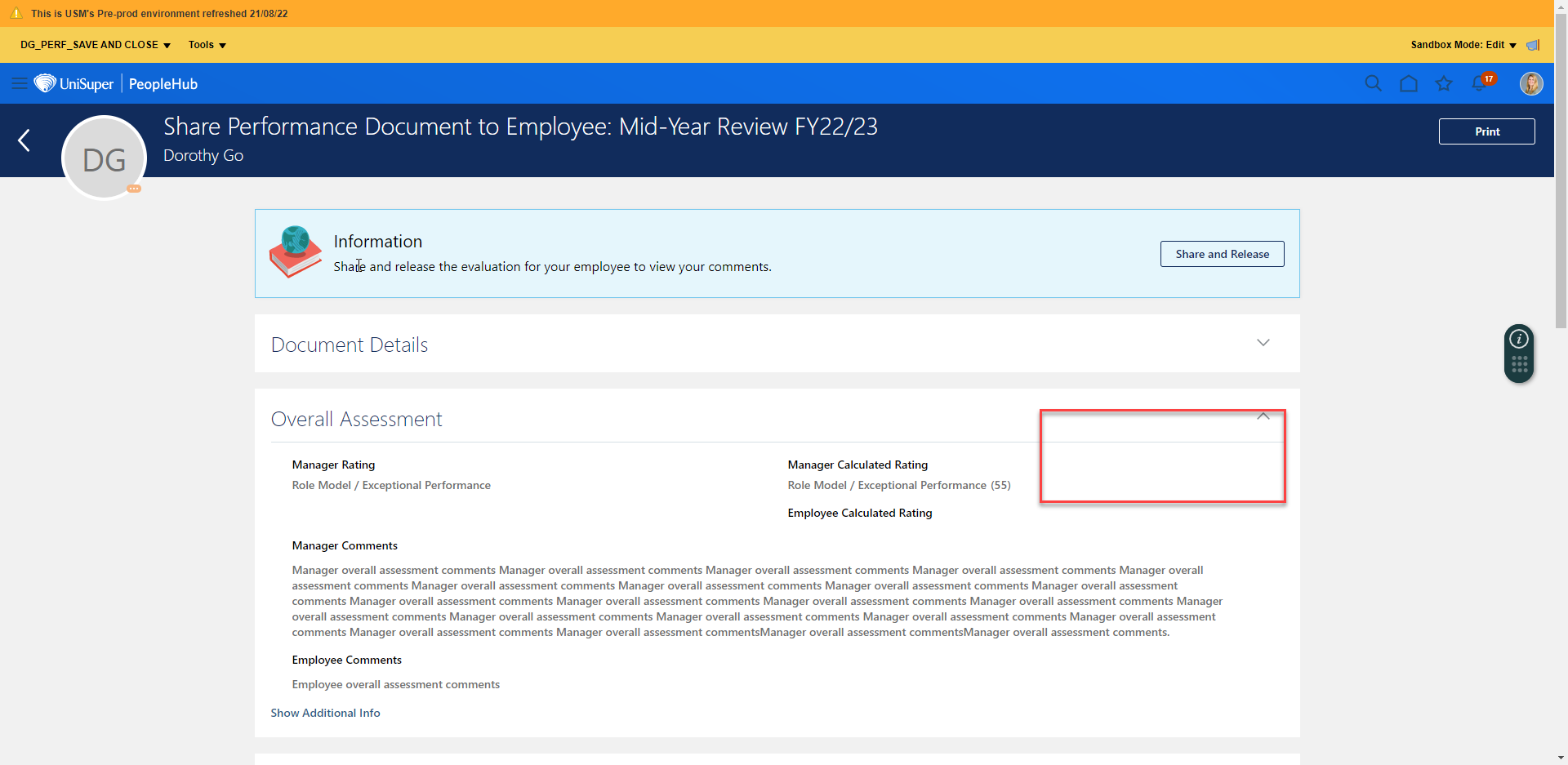Open favorites via the star icon
Viewport: 1568px width, 765px height.
1444,83
